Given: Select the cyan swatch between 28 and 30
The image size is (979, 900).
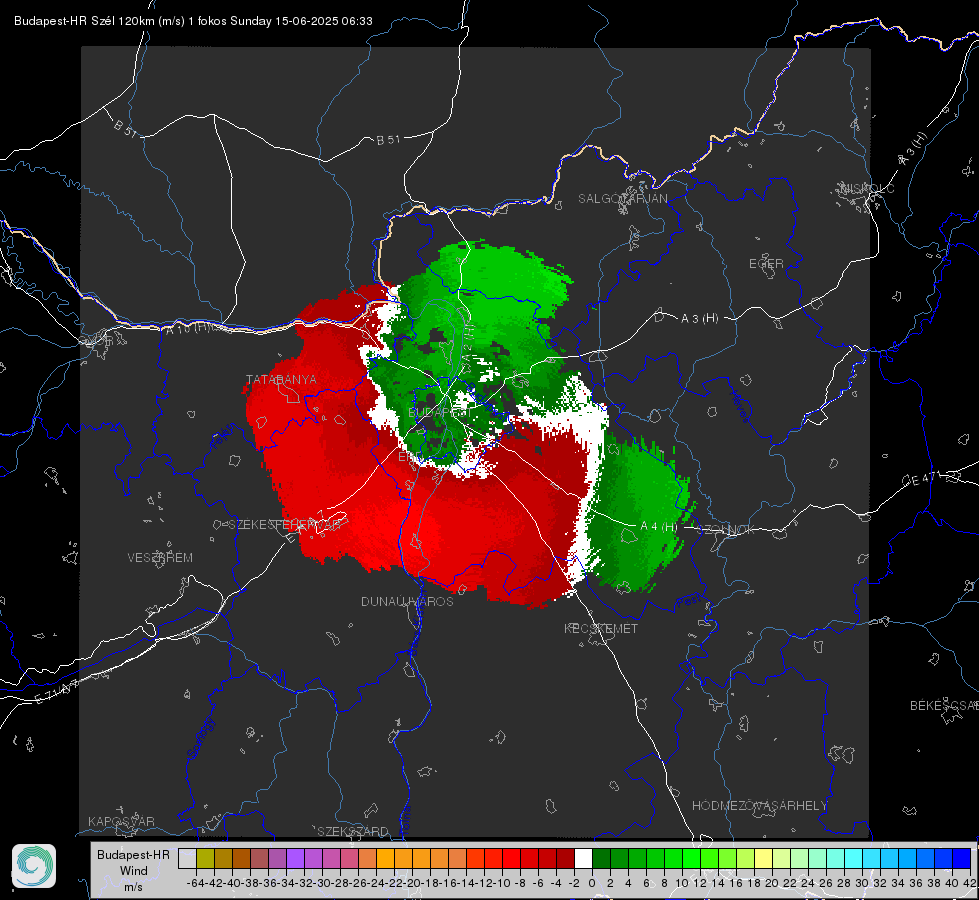Looking at the screenshot, I should (854, 859).
